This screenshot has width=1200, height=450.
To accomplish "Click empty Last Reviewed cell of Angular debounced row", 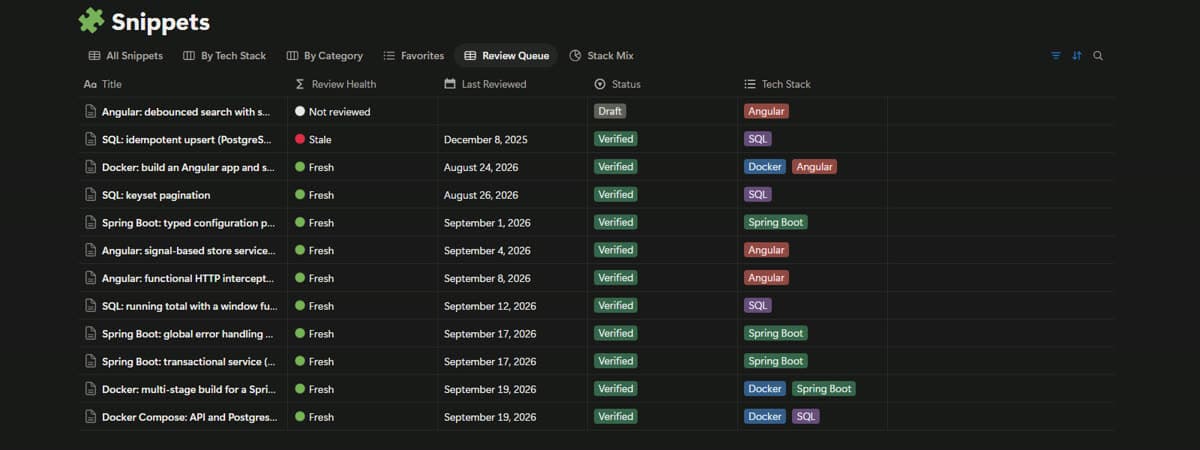I will 512,112.
